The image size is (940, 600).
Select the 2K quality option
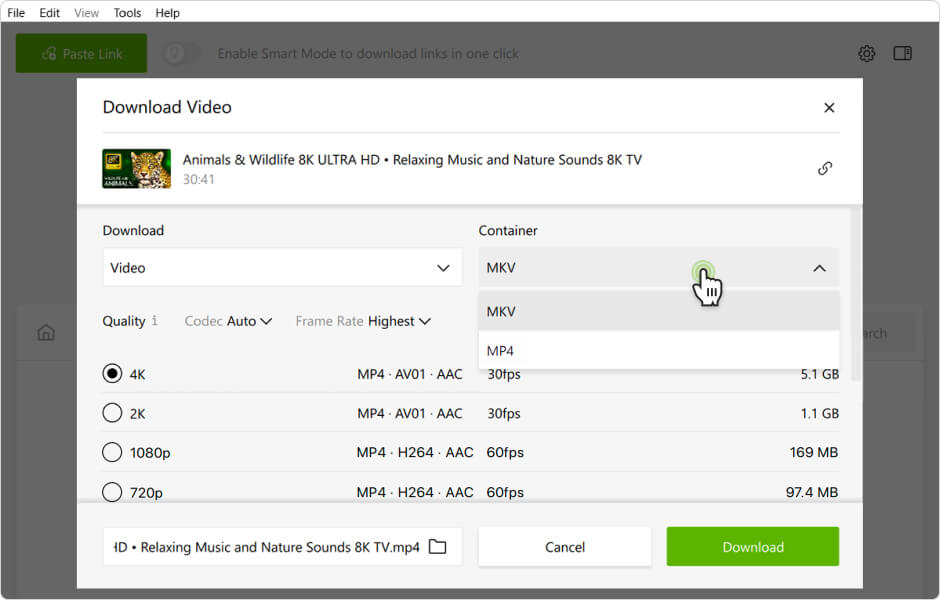point(112,413)
